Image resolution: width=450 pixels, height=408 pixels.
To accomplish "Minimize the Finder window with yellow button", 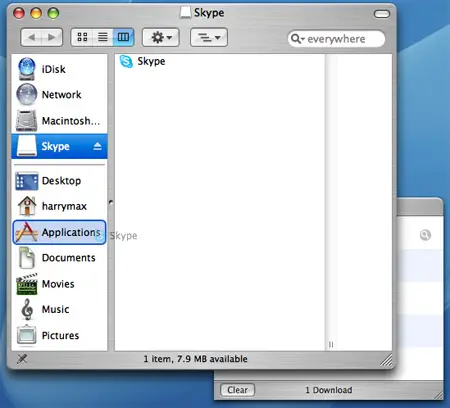I will click(x=36, y=13).
